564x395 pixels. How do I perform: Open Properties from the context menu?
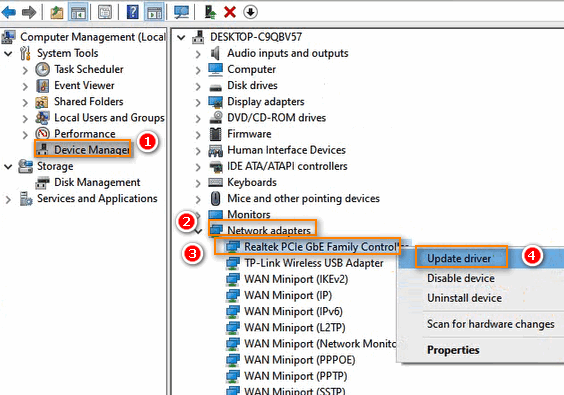point(453,350)
